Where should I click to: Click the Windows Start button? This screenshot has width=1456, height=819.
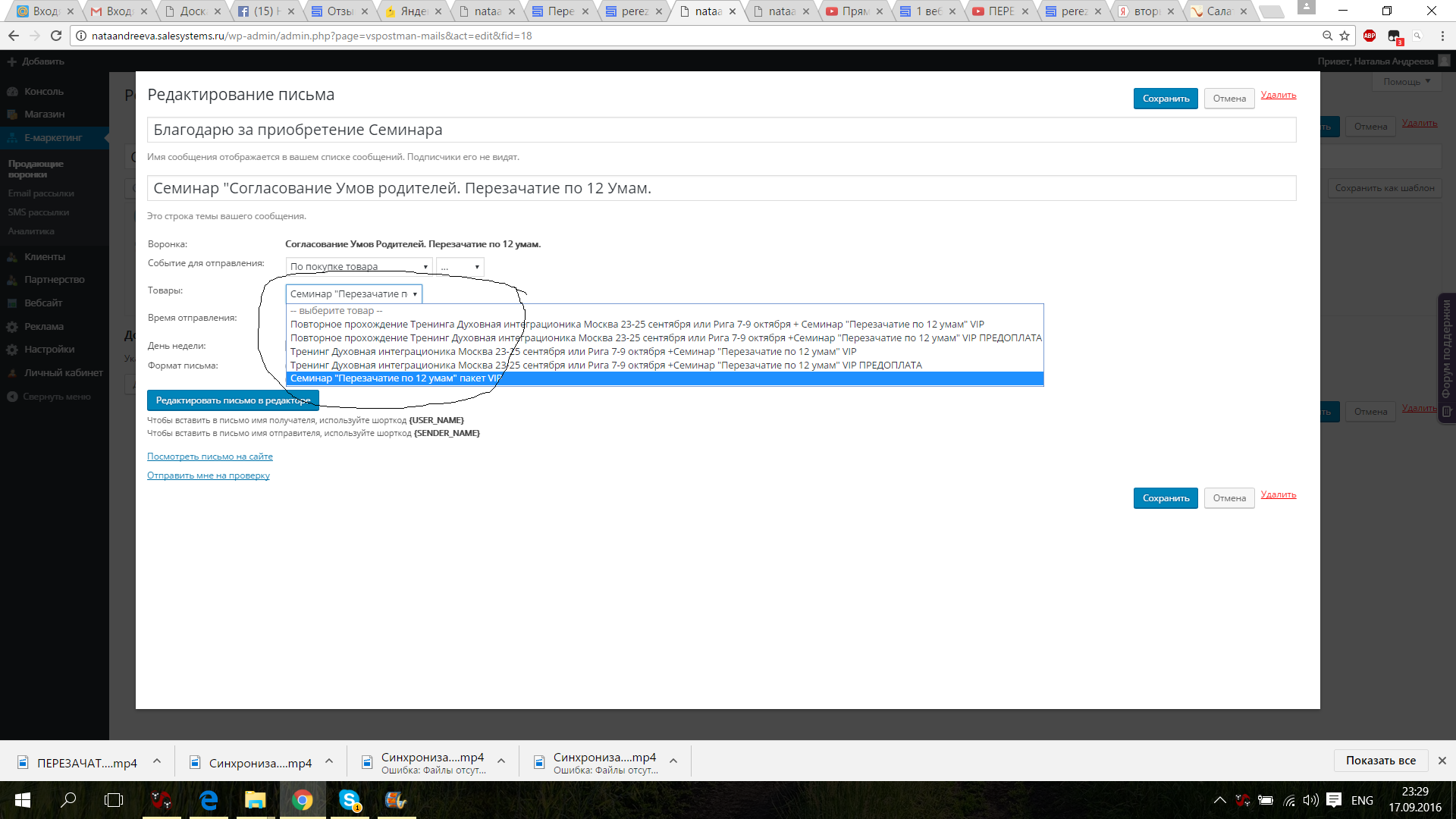[x=22, y=800]
